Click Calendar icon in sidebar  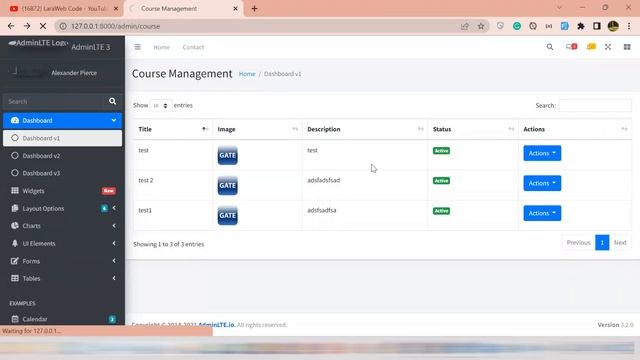point(15,319)
